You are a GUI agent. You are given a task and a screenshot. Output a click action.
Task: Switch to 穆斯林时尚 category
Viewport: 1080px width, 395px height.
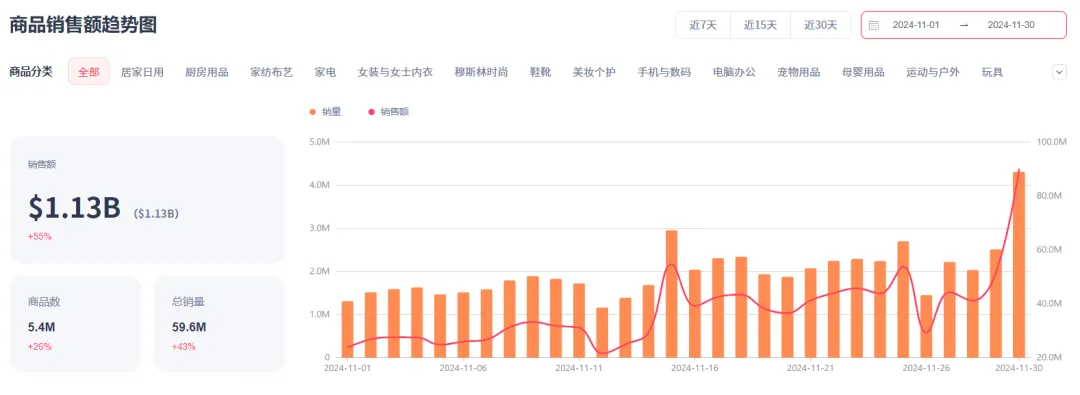coord(481,72)
